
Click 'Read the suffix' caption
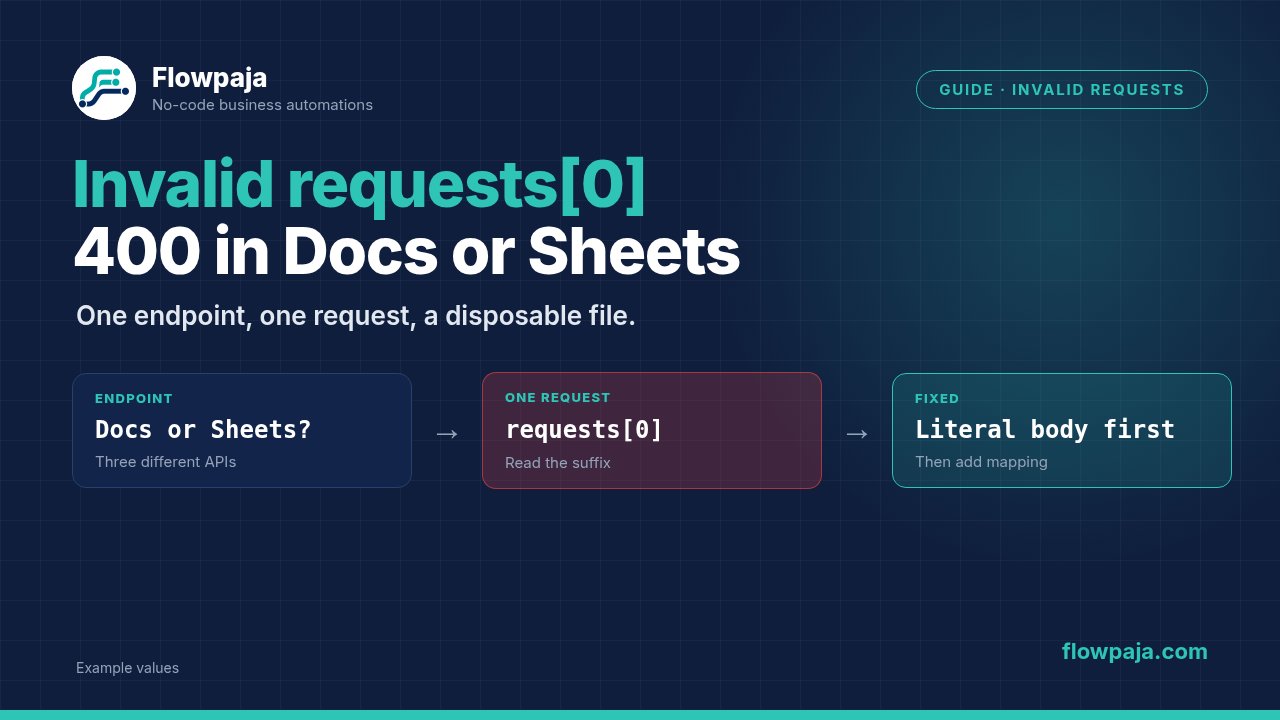click(x=558, y=463)
